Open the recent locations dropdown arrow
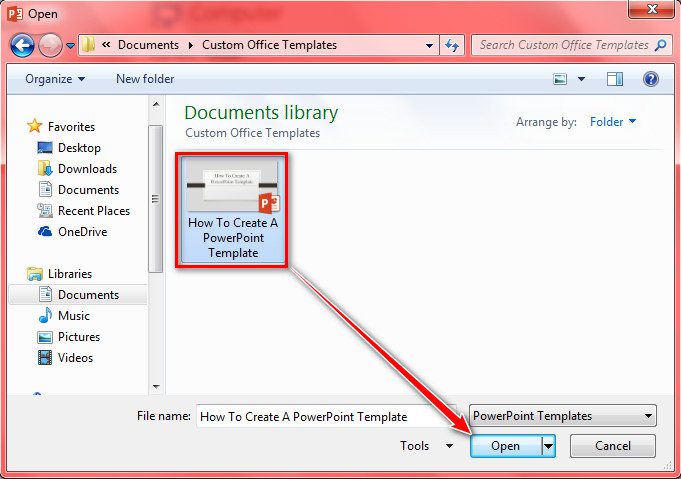 click(x=70, y=46)
